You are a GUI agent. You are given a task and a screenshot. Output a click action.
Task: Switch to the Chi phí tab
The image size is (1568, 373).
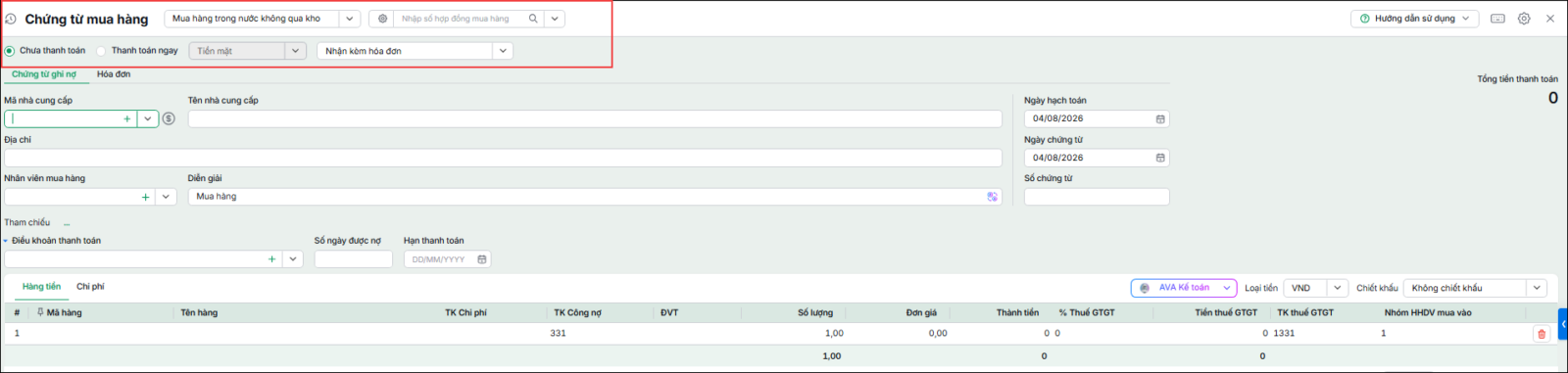tap(90, 287)
